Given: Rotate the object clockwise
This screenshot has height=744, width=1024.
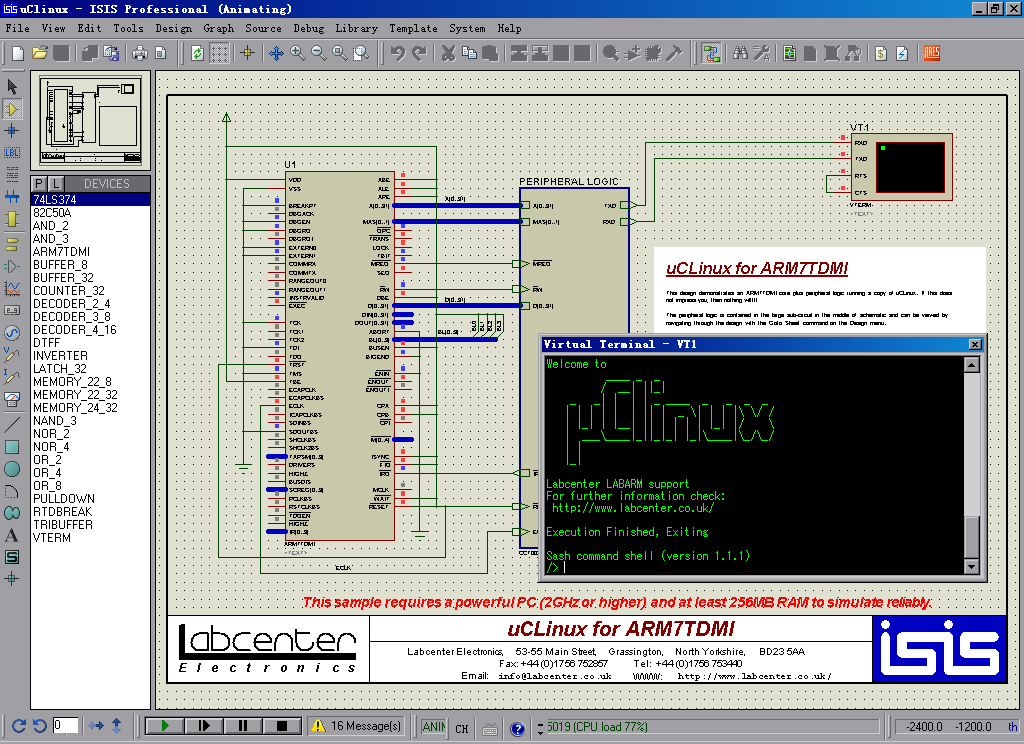Looking at the screenshot, I should point(19,726).
